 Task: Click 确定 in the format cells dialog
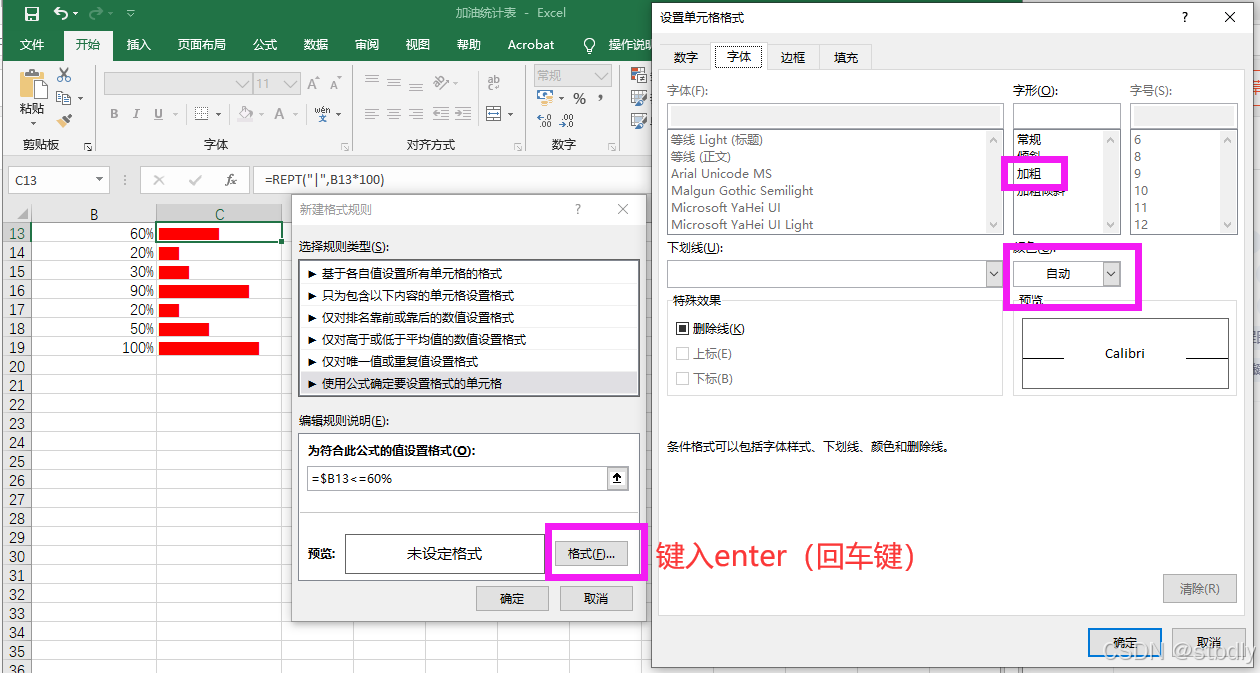(1124, 642)
